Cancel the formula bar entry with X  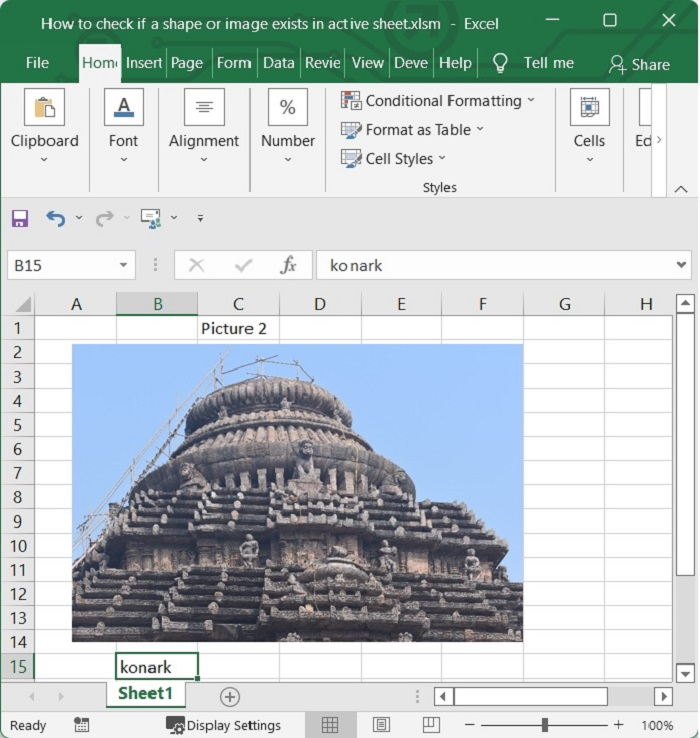coord(196,265)
